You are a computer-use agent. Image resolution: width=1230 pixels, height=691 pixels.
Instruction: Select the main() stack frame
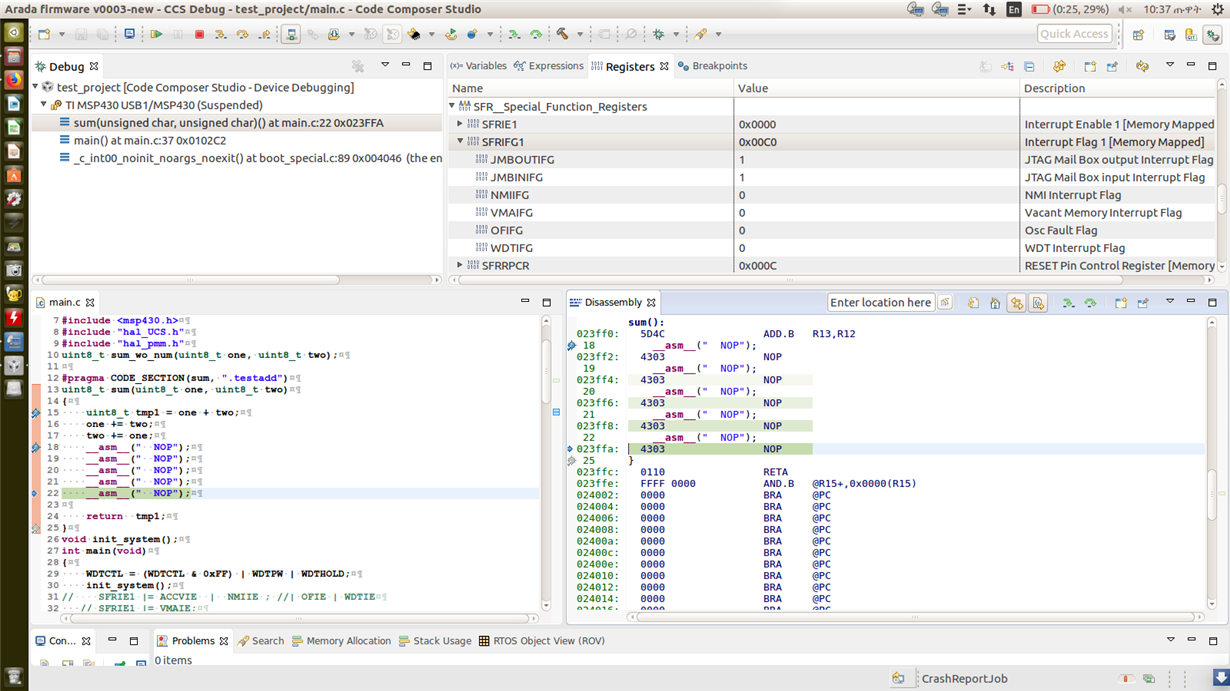tap(149, 141)
